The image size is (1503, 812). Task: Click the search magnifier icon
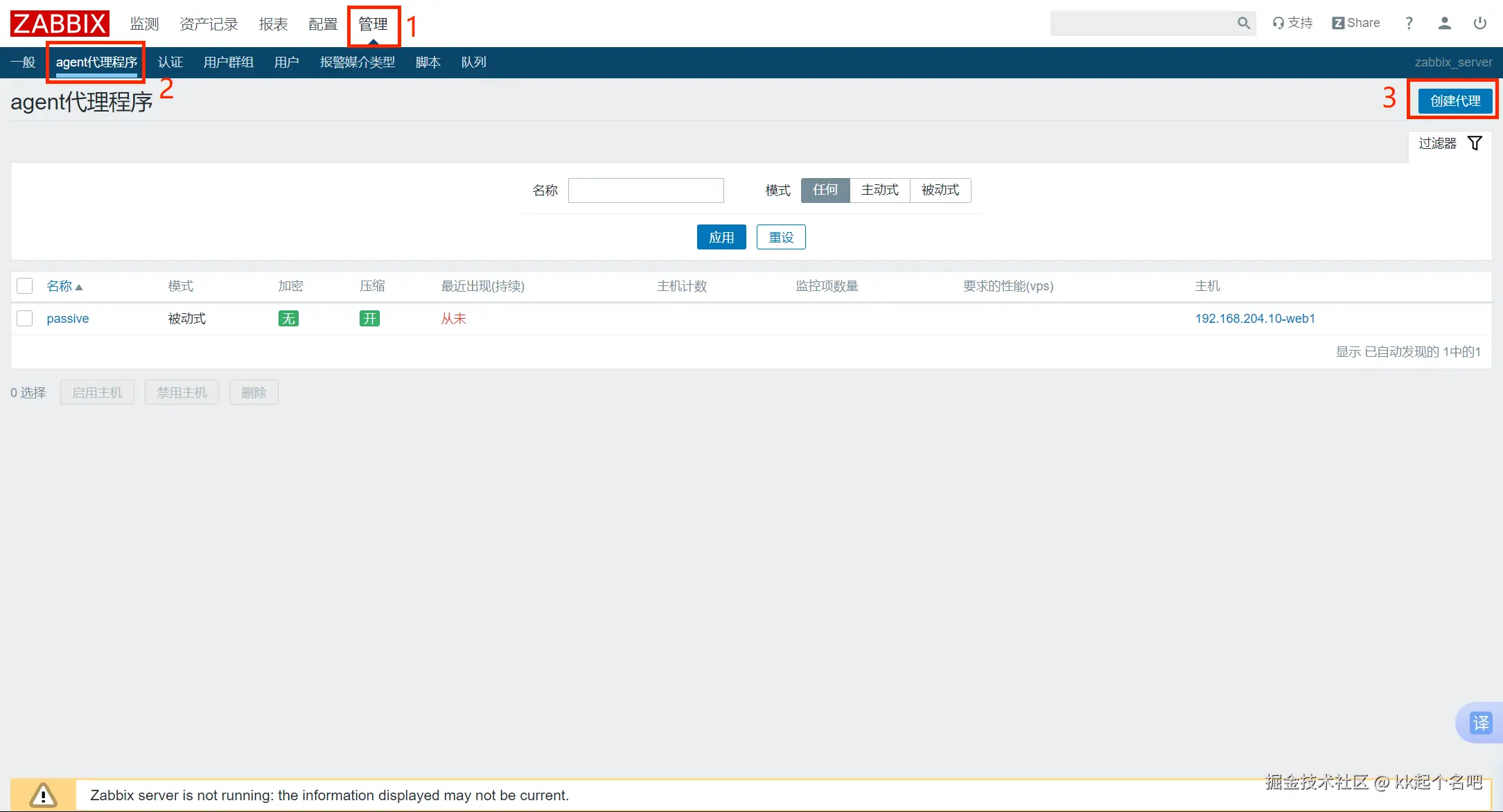click(x=1244, y=23)
